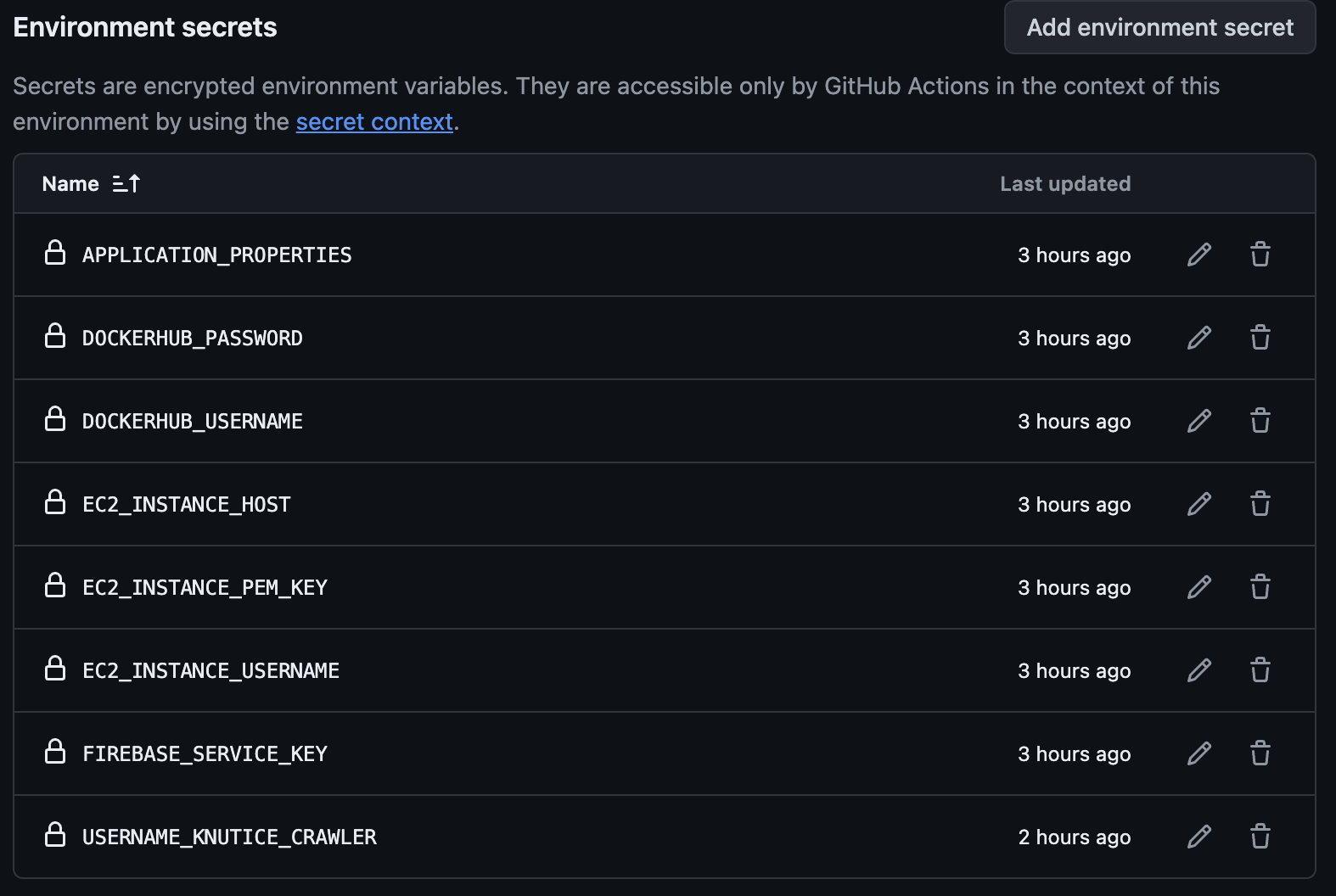Click the 2 hours ago timestamp
The height and width of the screenshot is (896, 1336).
point(1075,837)
